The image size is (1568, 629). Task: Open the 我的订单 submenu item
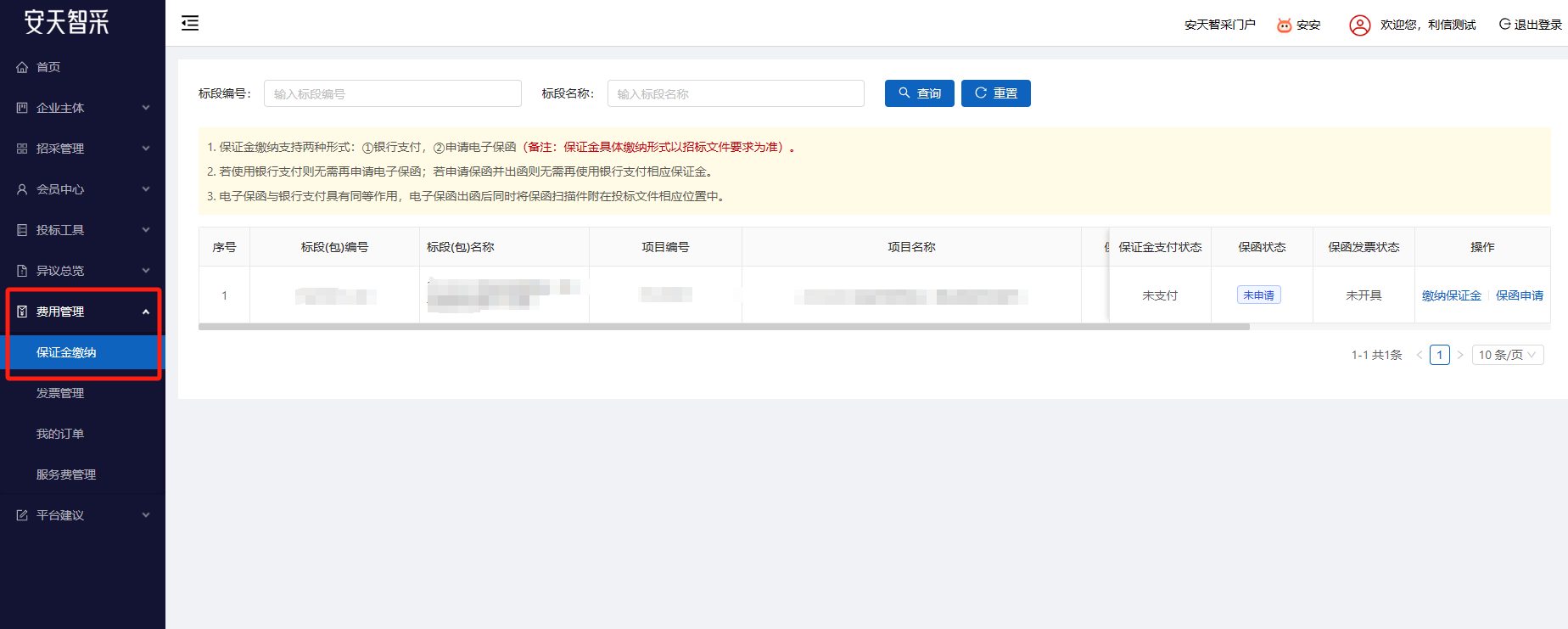click(x=60, y=434)
